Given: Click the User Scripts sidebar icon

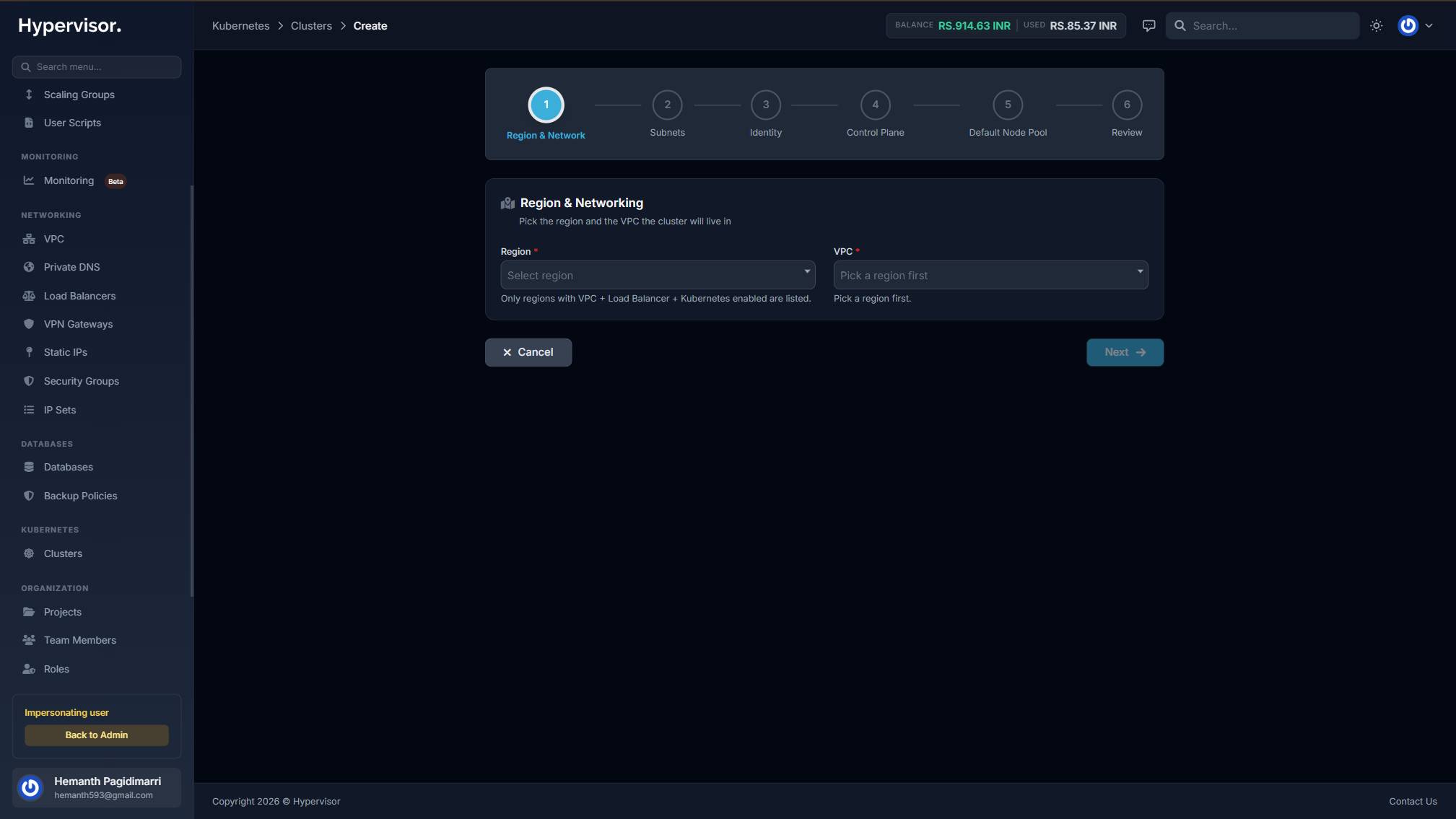Looking at the screenshot, I should (29, 123).
